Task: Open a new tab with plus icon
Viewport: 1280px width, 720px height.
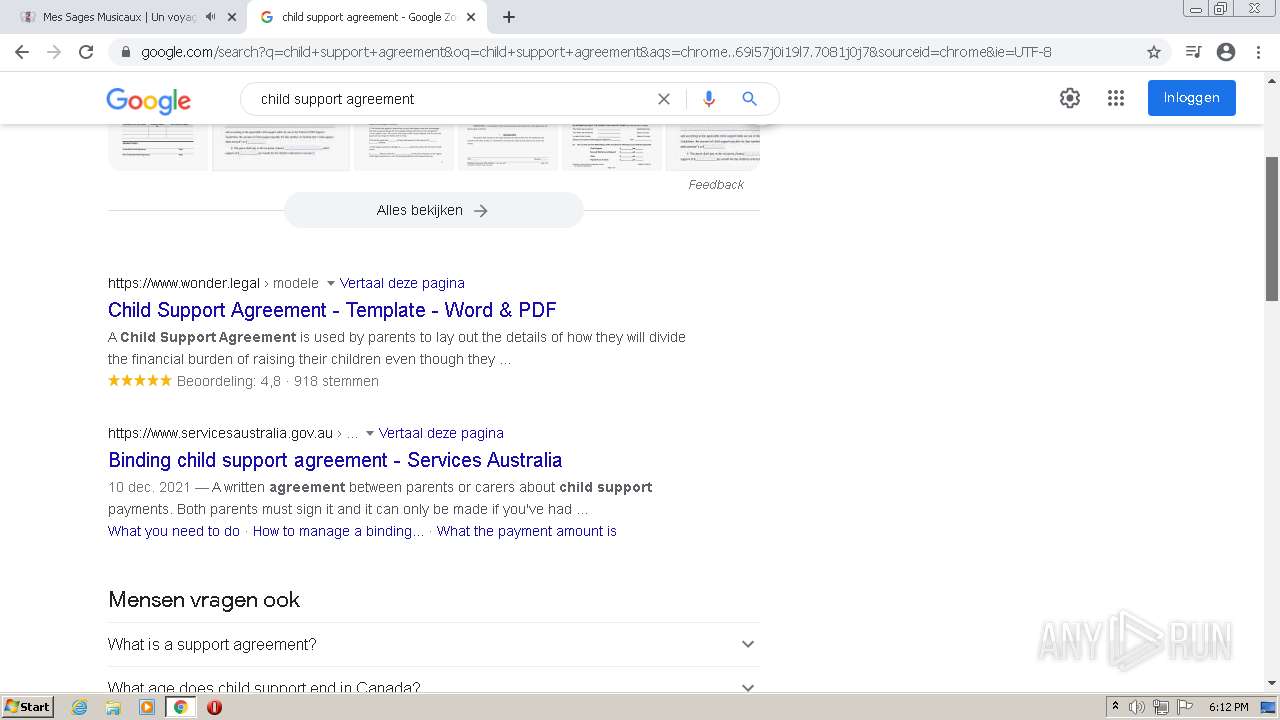Action: [509, 17]
